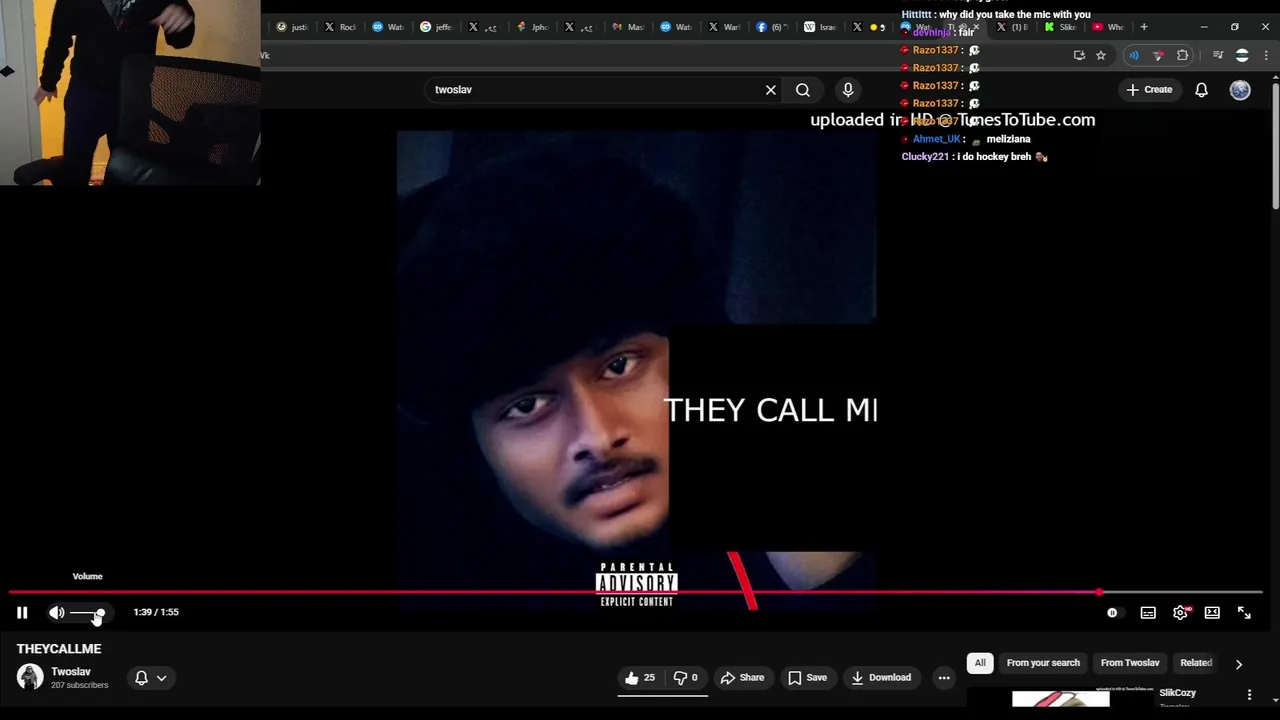Viewport: 1280px width, 720px height.
Task: Open YouTube notifications bell
Action: 1202,90
